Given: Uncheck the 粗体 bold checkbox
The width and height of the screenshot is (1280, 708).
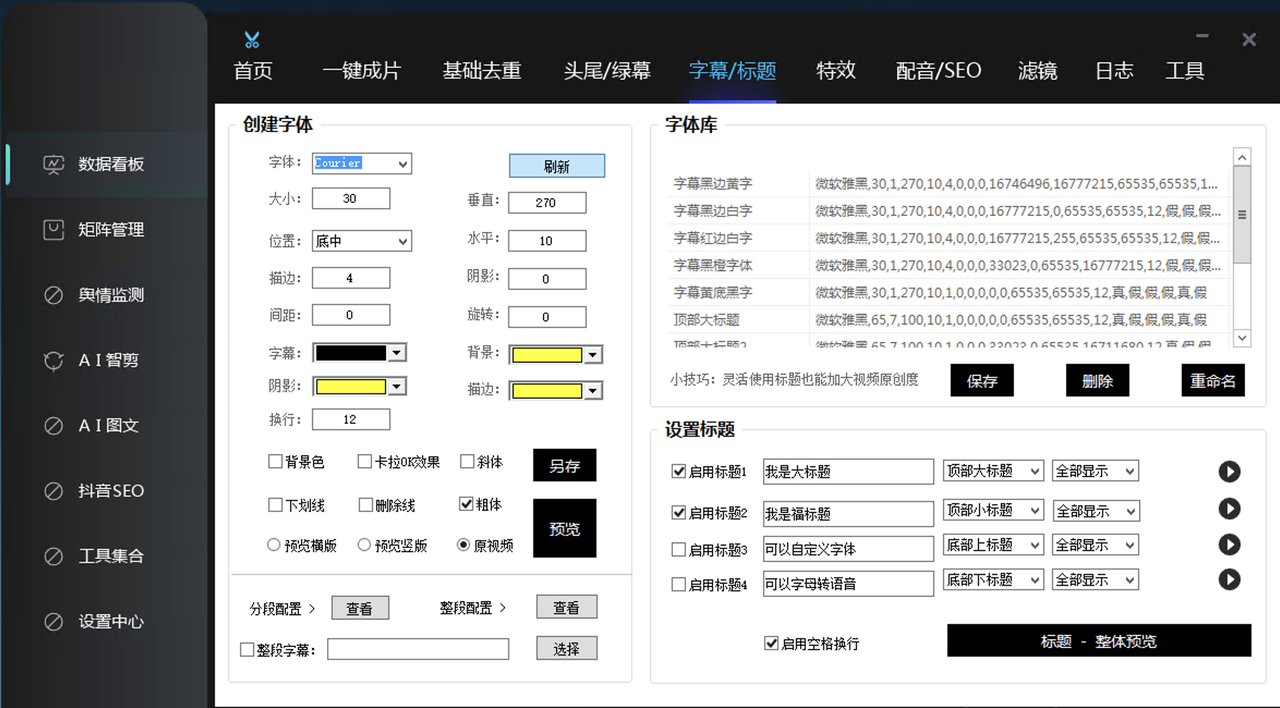Looking at the screenshot, I should point(466,505).
